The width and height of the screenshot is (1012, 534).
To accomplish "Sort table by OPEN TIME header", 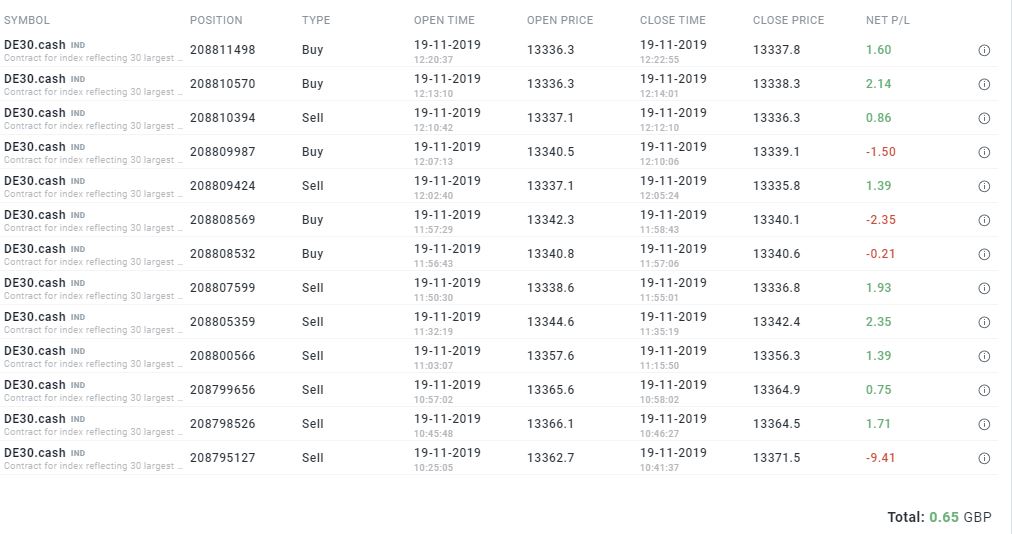I will tap(444, 21).
